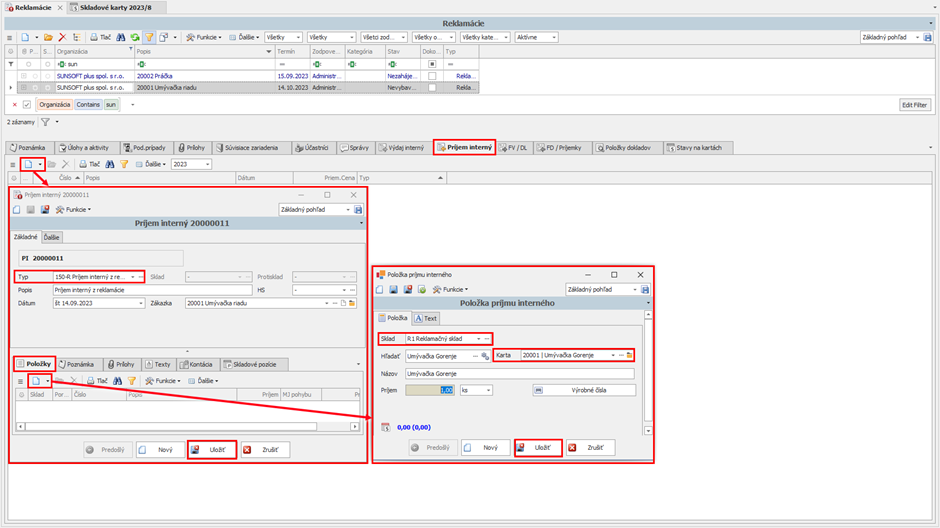
Task: Open the Výdaj interný tab
Action: coord(403,147)
